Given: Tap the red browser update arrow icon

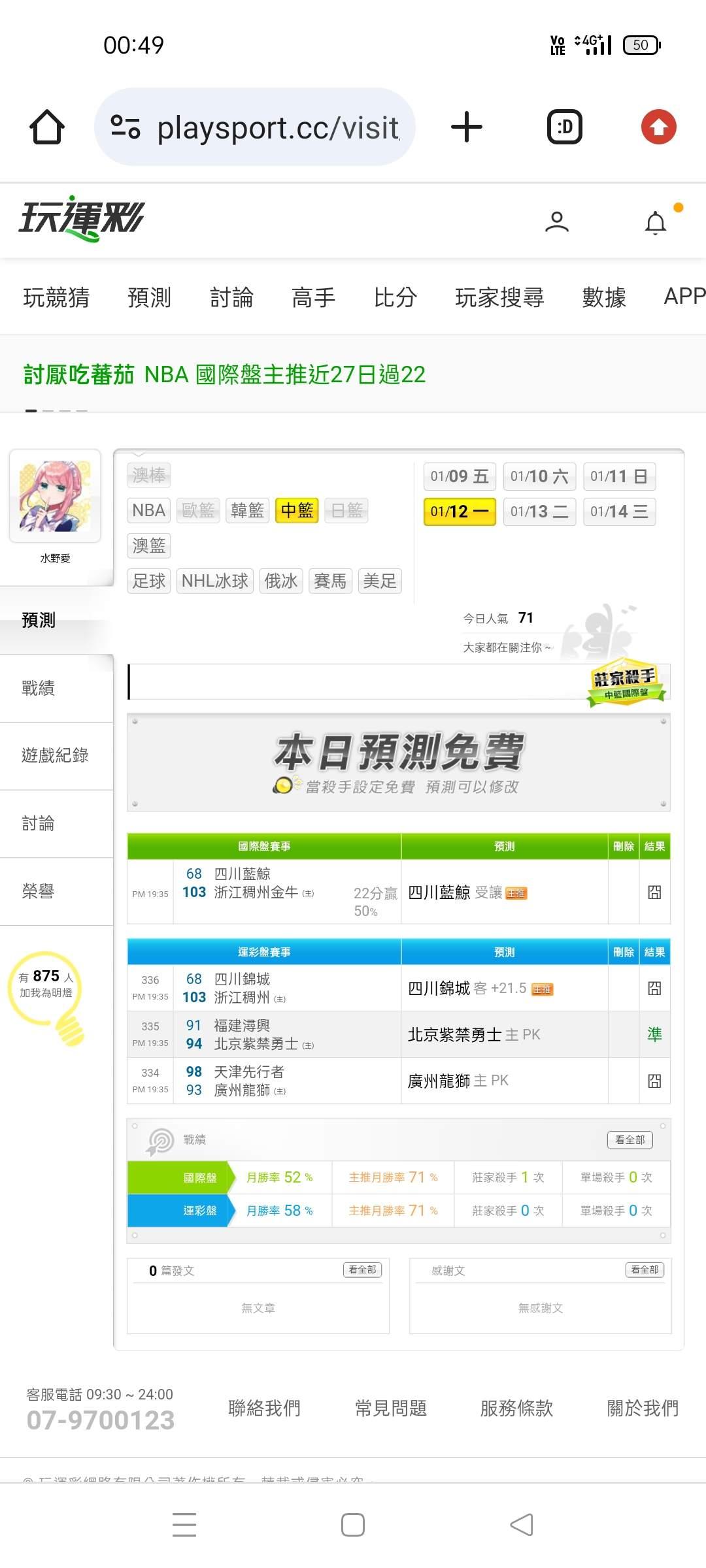Looking at the screenshot, I should pos(658,127).
